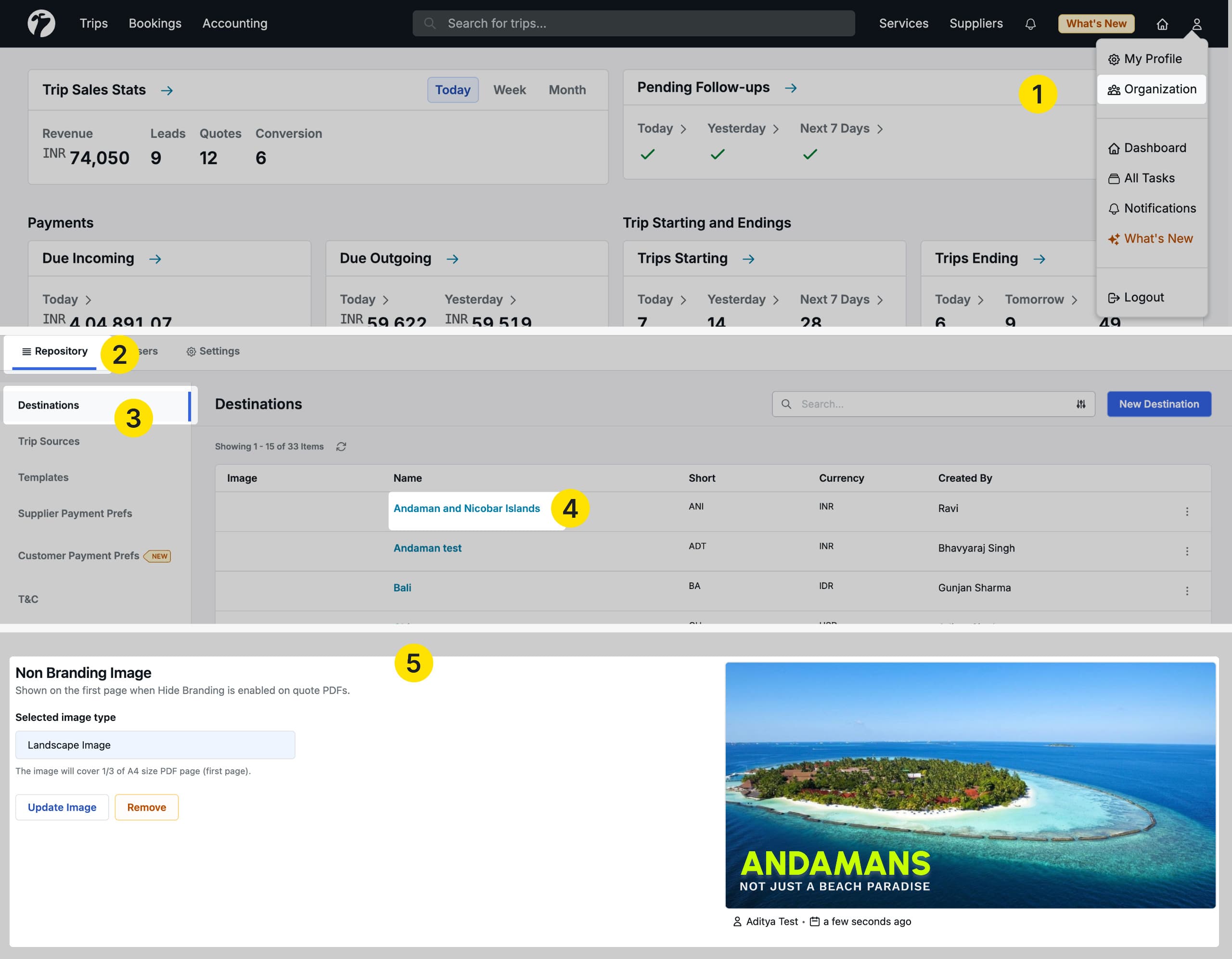This screenshot has width=1232, height=959.
Task: Open the Andaman test destination
Action: [x=427, y=549]
